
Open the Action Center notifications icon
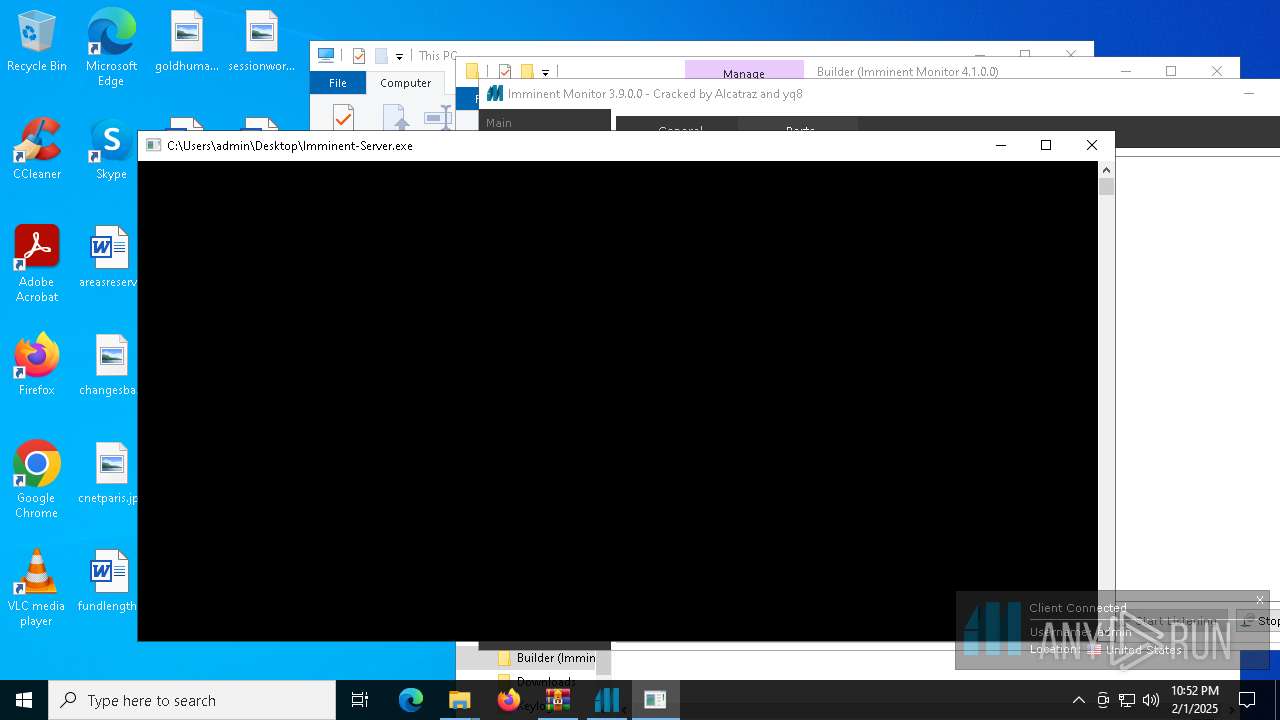(x=1247, y=700)
